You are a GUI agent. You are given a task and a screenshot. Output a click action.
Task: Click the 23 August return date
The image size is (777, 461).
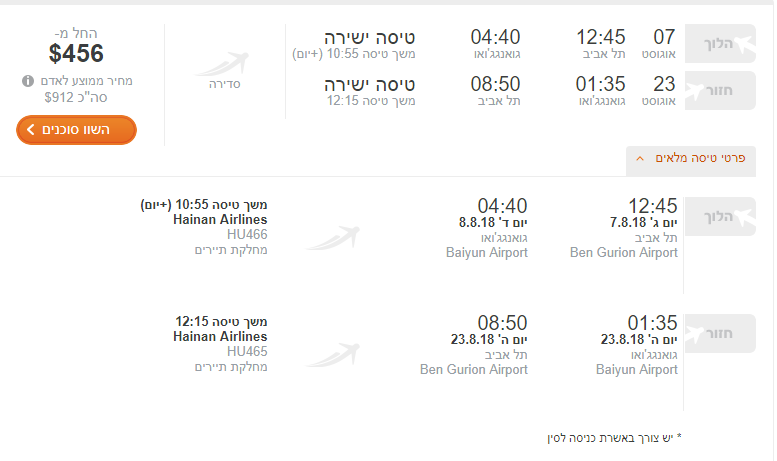pyautogui.click(x=659, y=91)
